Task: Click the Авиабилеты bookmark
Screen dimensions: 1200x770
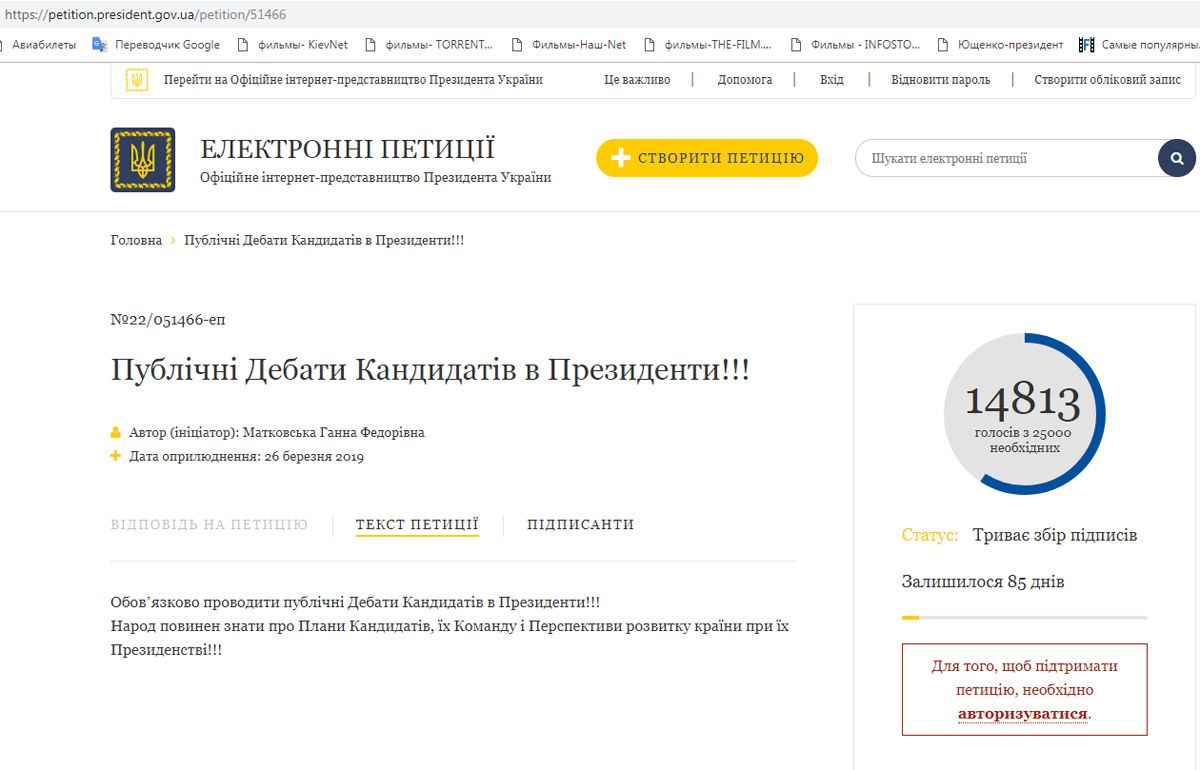Action: click(x=43, y=44)
